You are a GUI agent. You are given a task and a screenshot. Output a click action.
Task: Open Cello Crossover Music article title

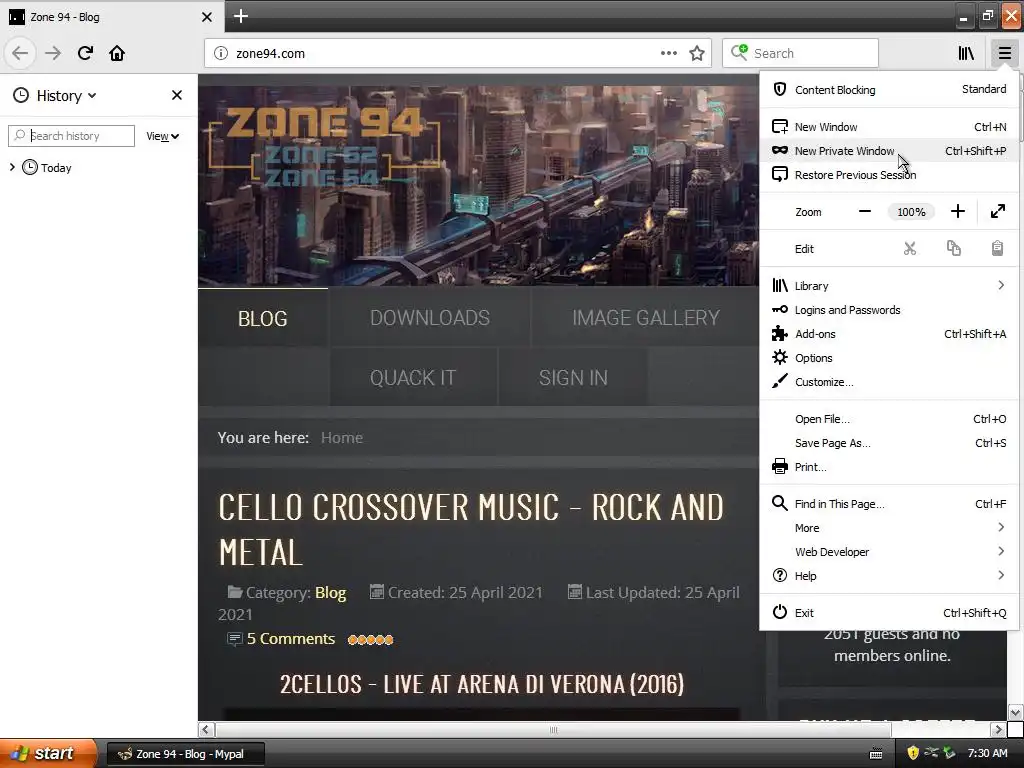click(x=471, y=530)
